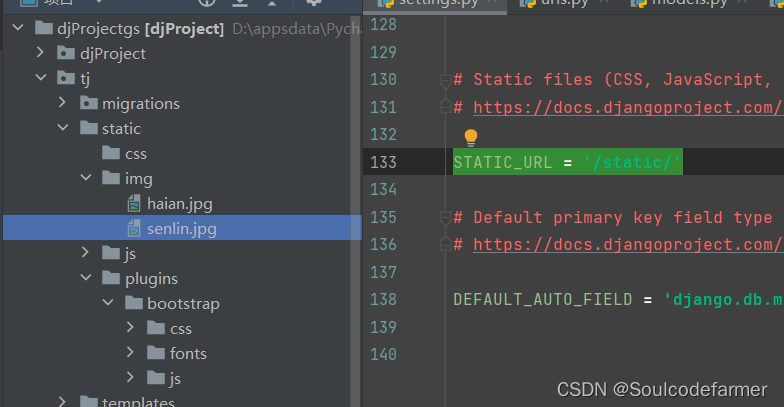Viewport: 784px width, 407px height.
Task: Click the project tree vertical scrollbar
Action: pos(356,210)
